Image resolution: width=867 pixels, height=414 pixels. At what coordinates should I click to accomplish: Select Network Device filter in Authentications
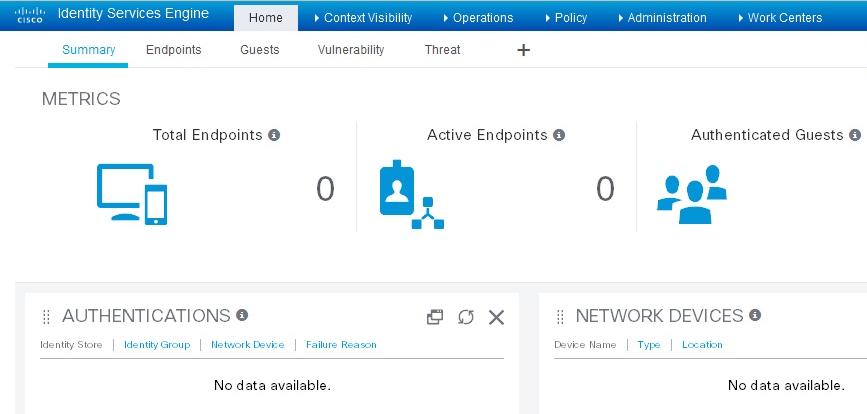pos(248,345)
